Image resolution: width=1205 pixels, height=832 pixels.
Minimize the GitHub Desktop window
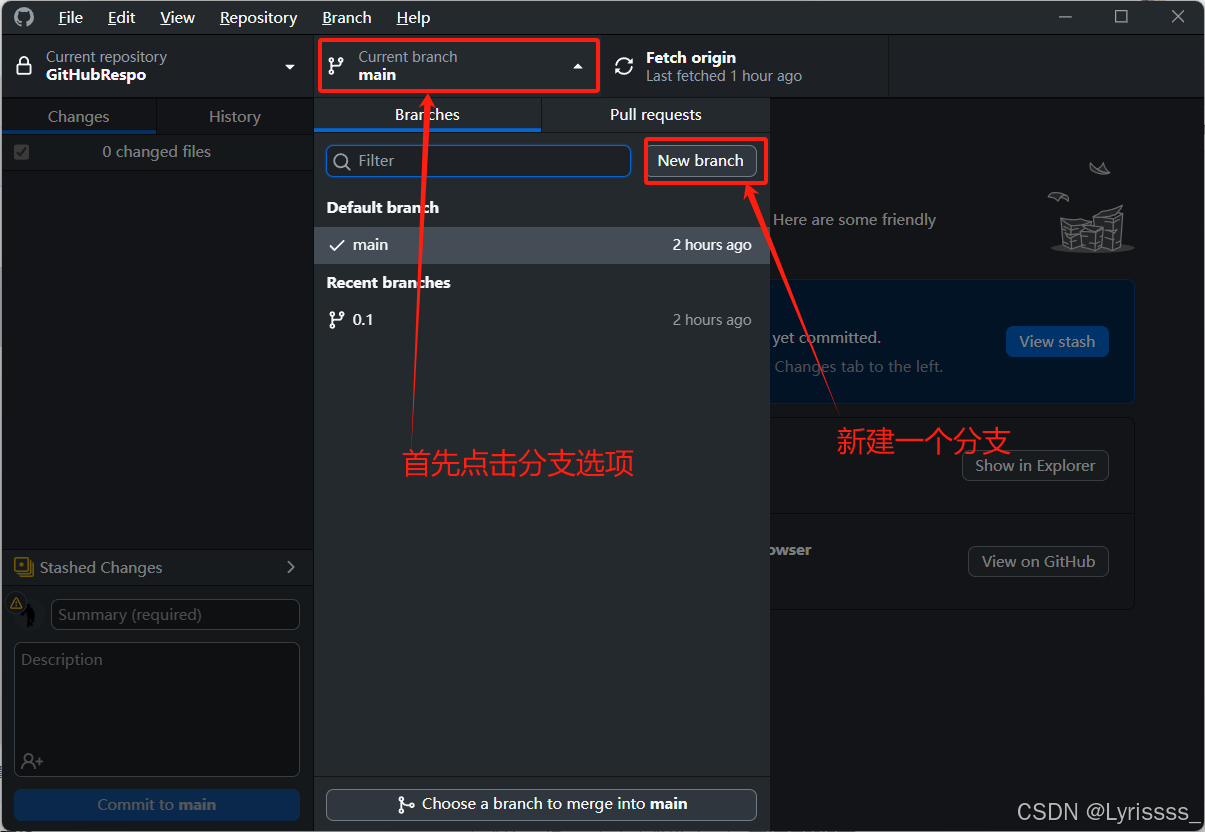pyautogui.click(x=1066, y=17)
